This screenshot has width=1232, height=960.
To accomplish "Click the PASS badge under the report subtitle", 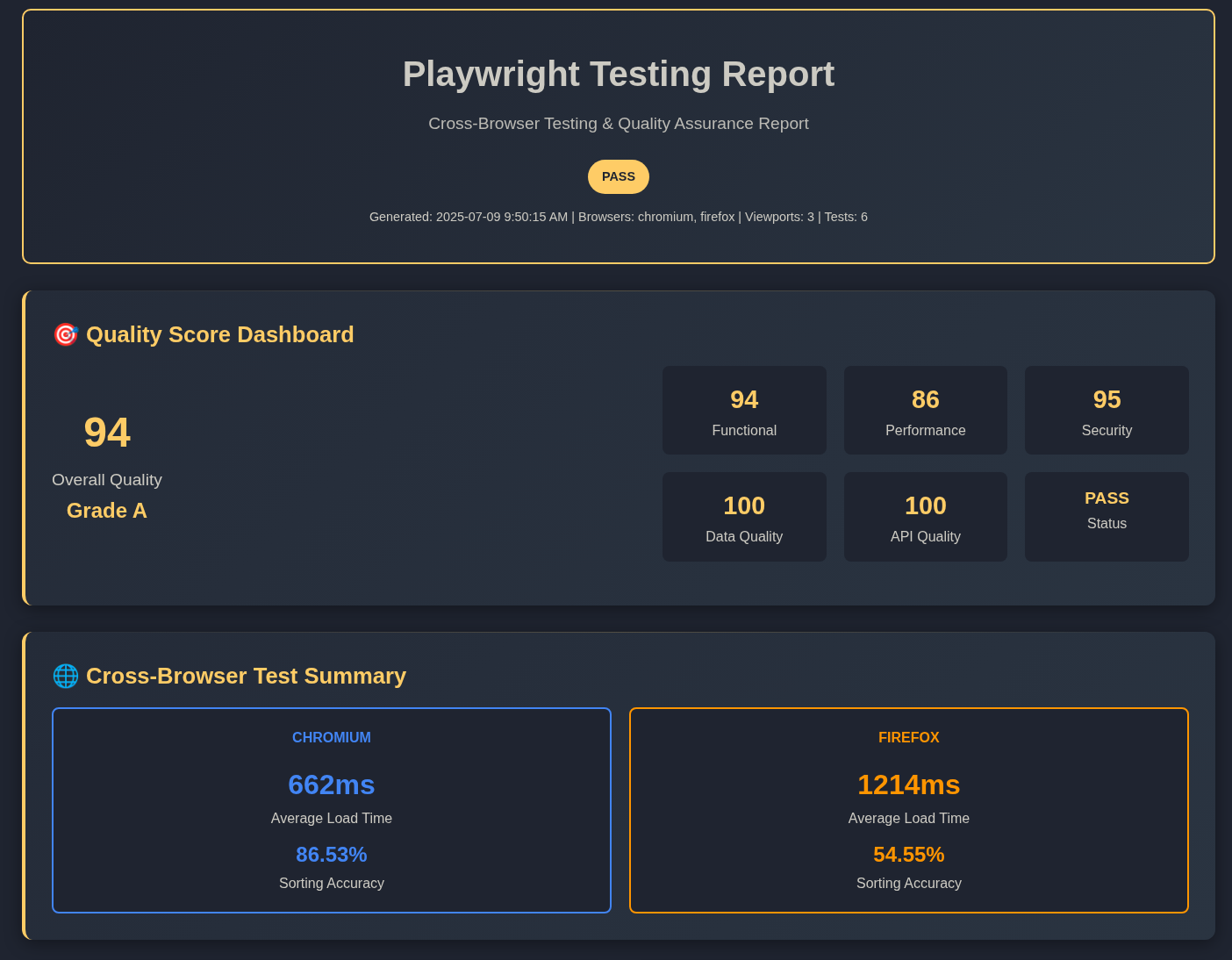I will (619, 176).
